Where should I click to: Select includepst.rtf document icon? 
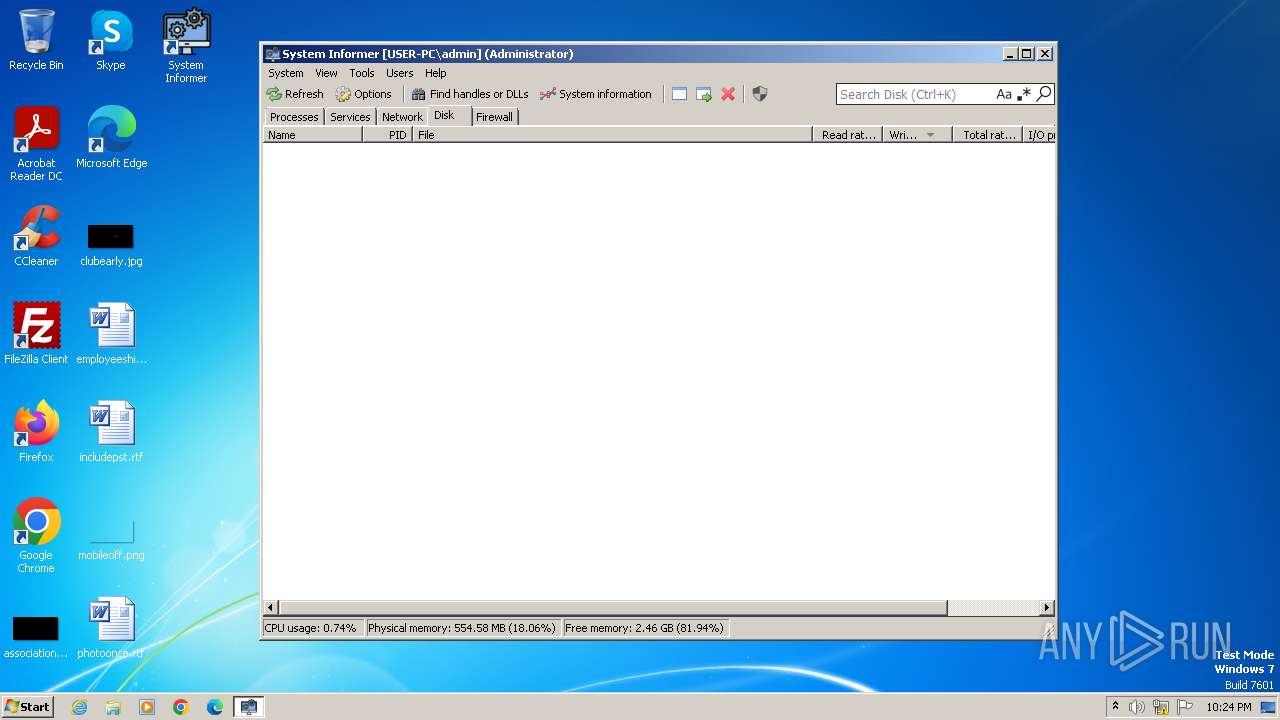tap(111, 432)
